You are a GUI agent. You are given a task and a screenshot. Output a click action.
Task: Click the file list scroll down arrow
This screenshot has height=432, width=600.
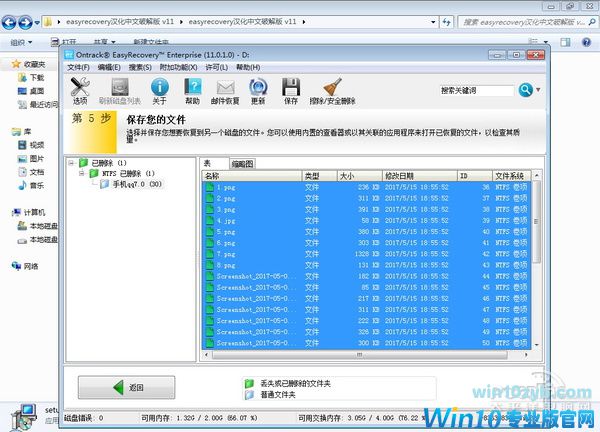[537, 345]
